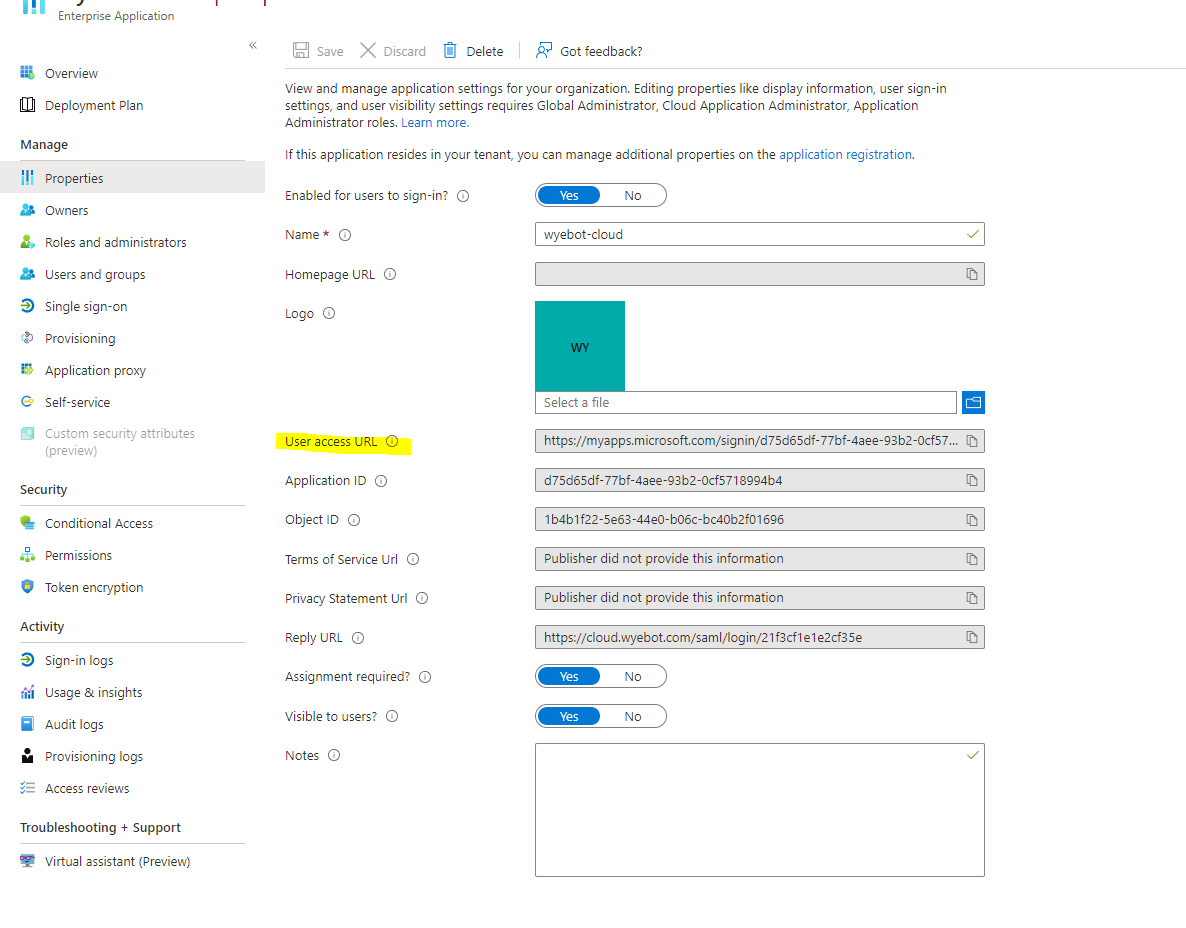The width and height of the screenshot is (1186, 928).
Task: Click inside the Notes text area
Action: click(759, 810)
